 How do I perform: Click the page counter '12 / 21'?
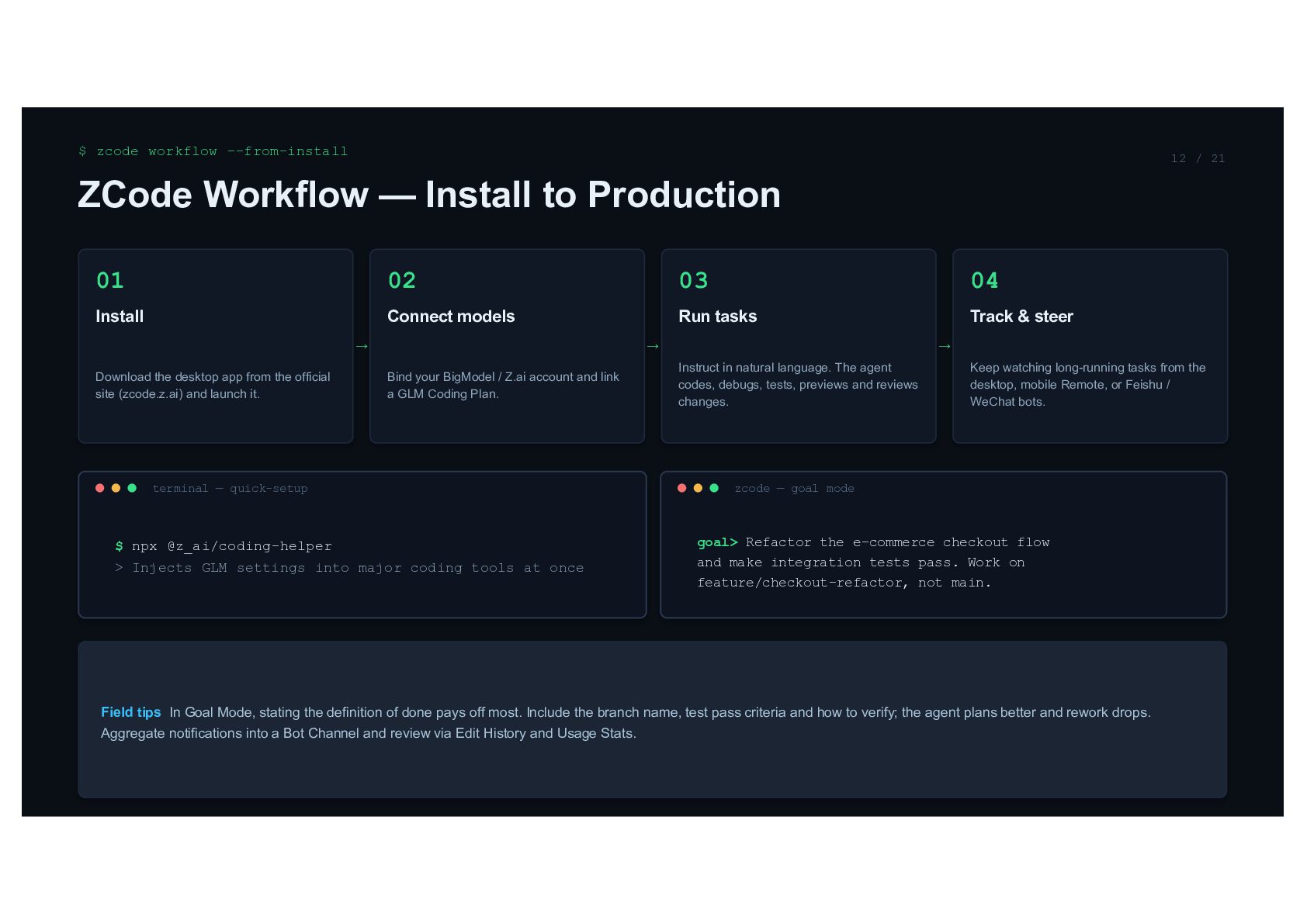pos(1198,158)
